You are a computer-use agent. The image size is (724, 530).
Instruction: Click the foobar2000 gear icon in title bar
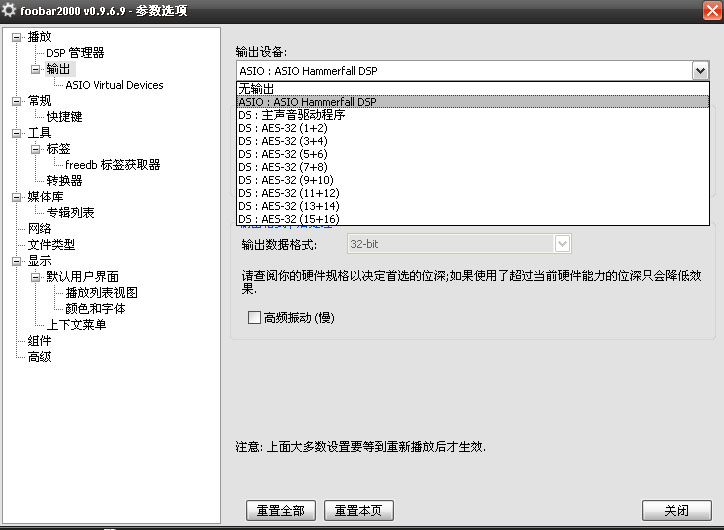(x=8, y=10)
